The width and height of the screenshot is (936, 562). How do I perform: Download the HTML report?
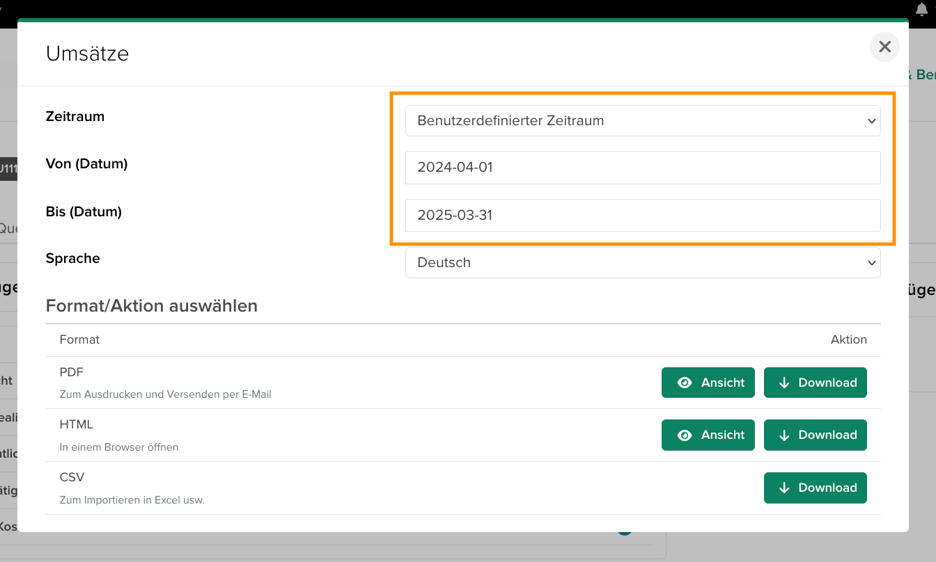pos(815,435)
